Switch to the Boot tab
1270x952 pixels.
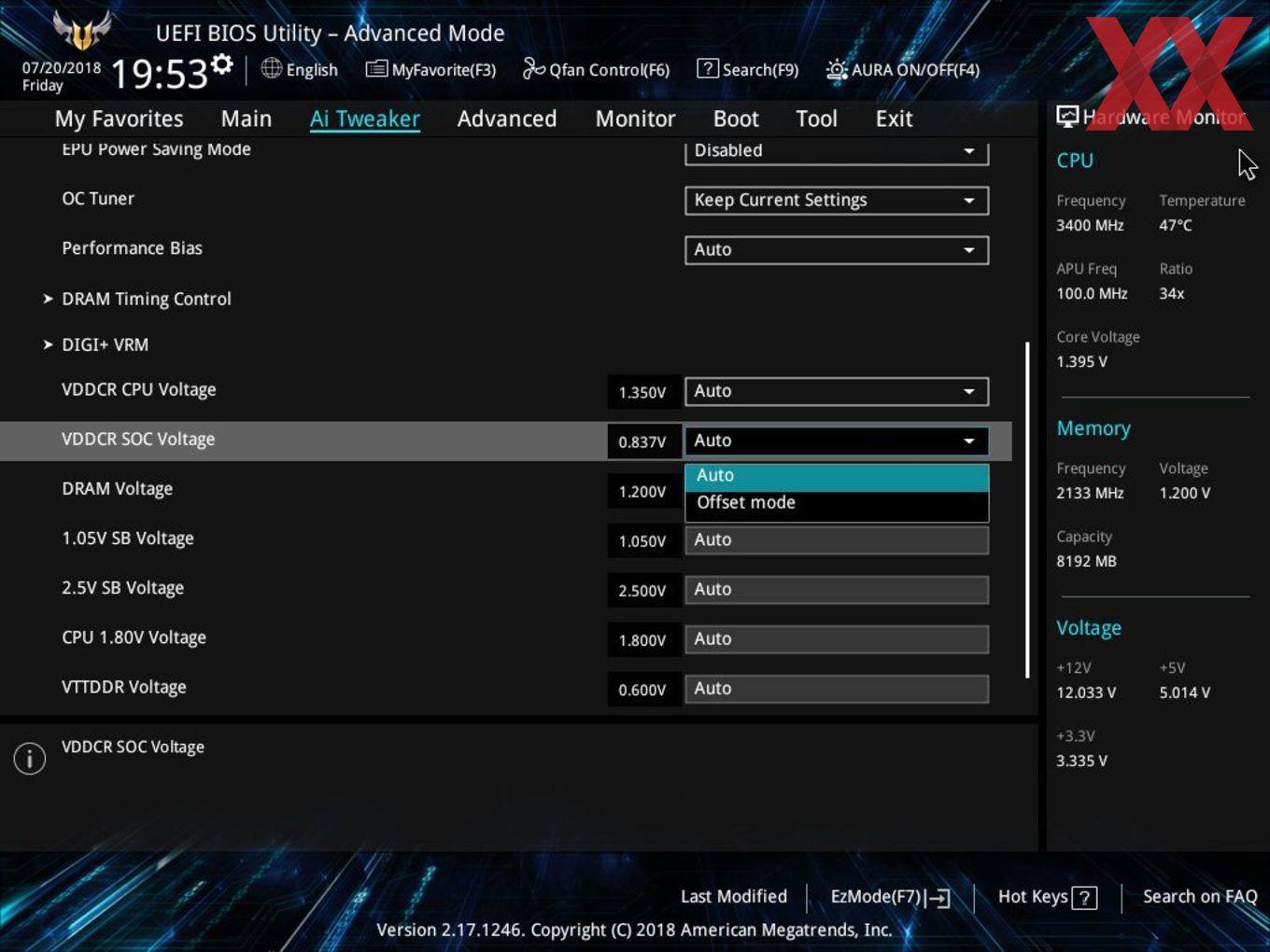tap(736, 119)
